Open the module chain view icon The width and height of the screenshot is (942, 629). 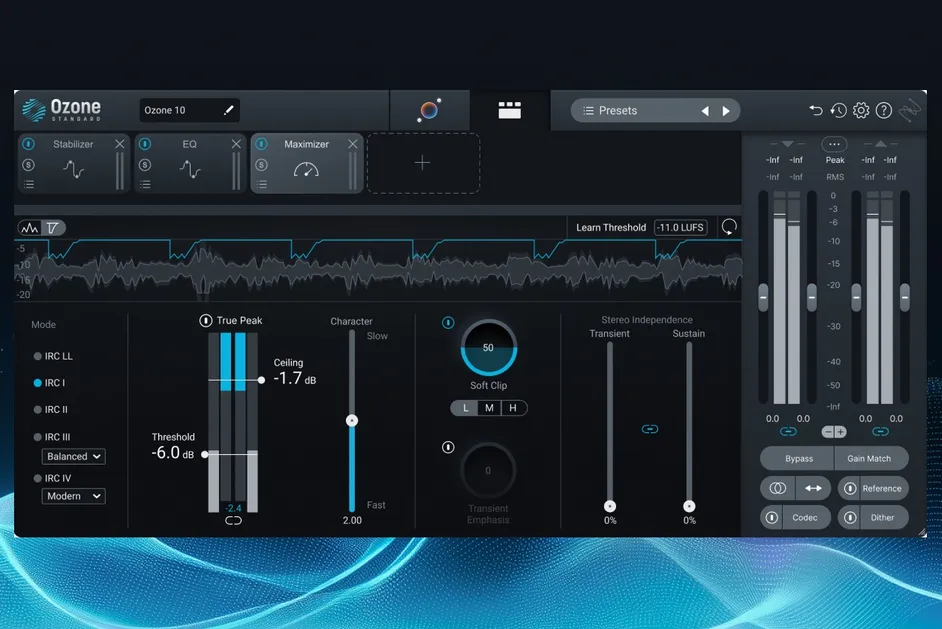point(509,110)
